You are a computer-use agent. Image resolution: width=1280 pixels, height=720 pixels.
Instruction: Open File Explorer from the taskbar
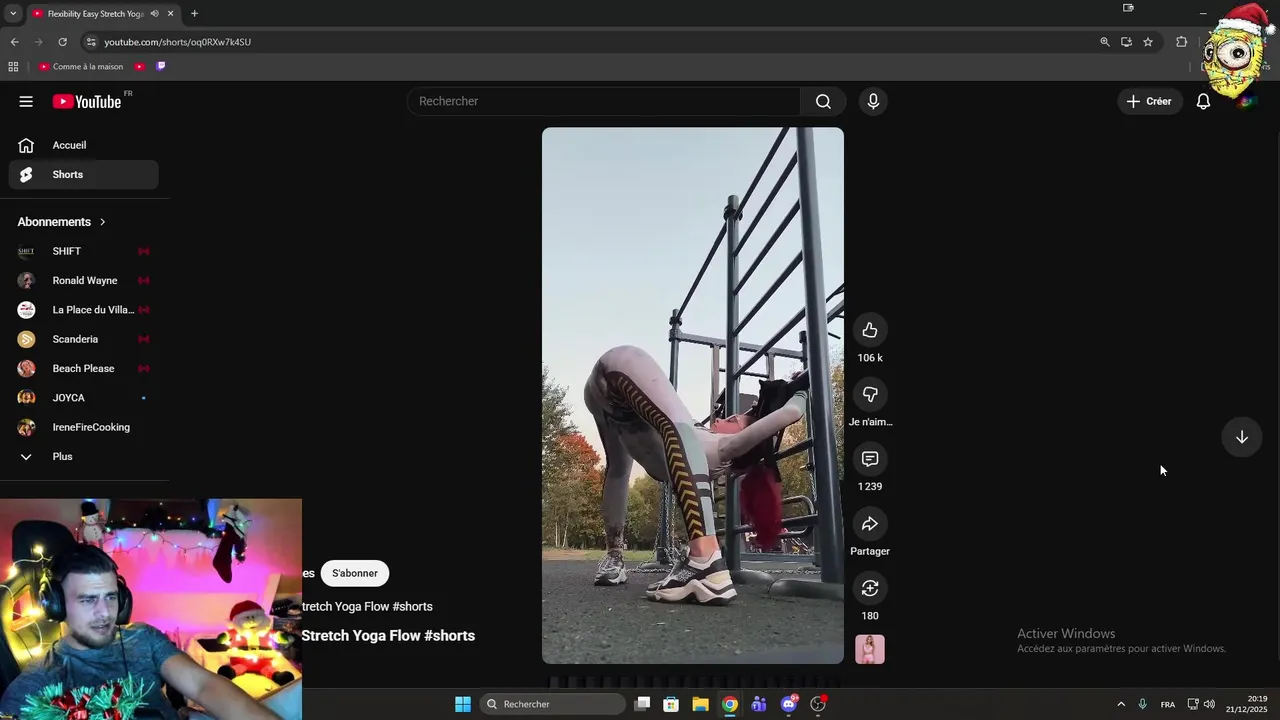click(700, 704)
